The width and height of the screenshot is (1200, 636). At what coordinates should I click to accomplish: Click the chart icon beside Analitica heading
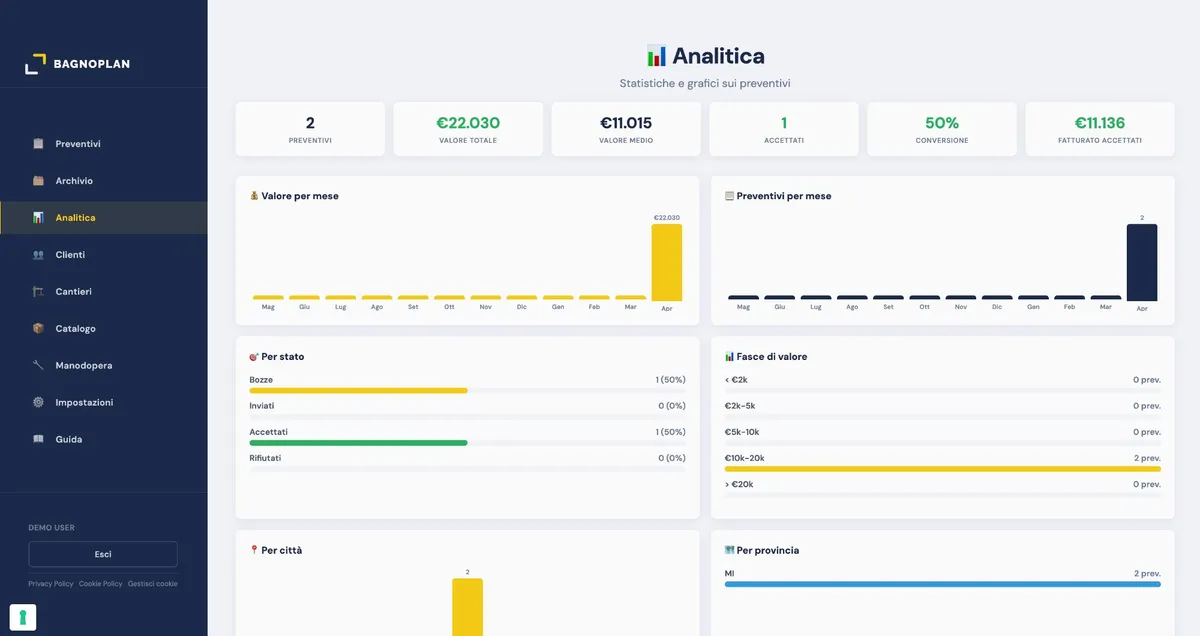click(656, 56)
